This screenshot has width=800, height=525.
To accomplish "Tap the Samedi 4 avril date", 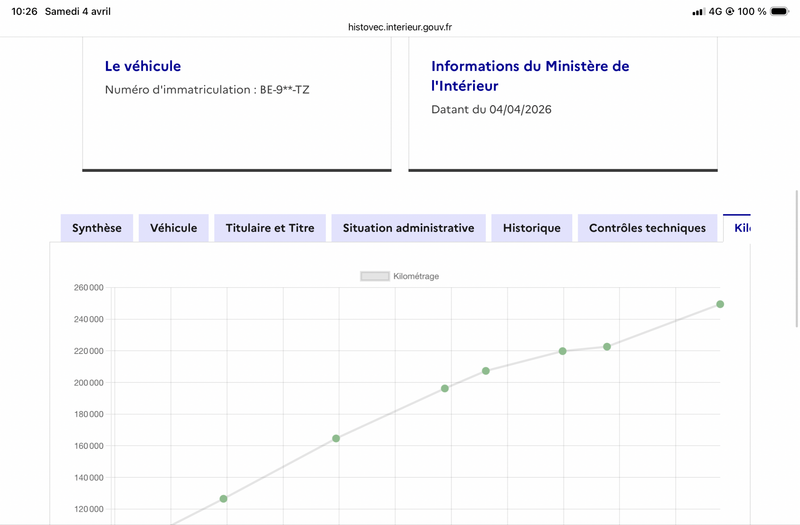I will pyautogui.click(x=78, y=11).
